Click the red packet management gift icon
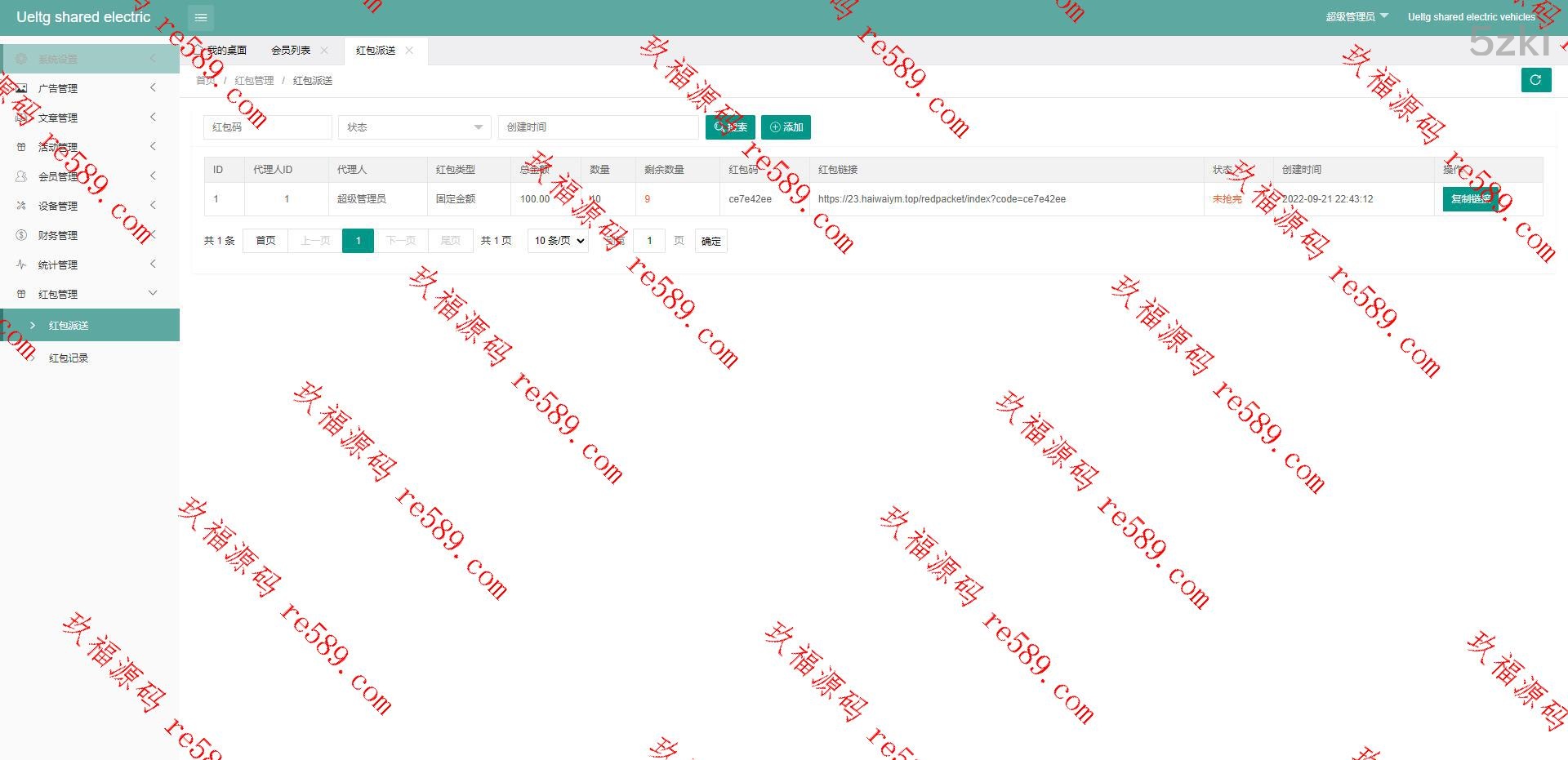Screen dimensions: 1568x760 click(22, 294)
